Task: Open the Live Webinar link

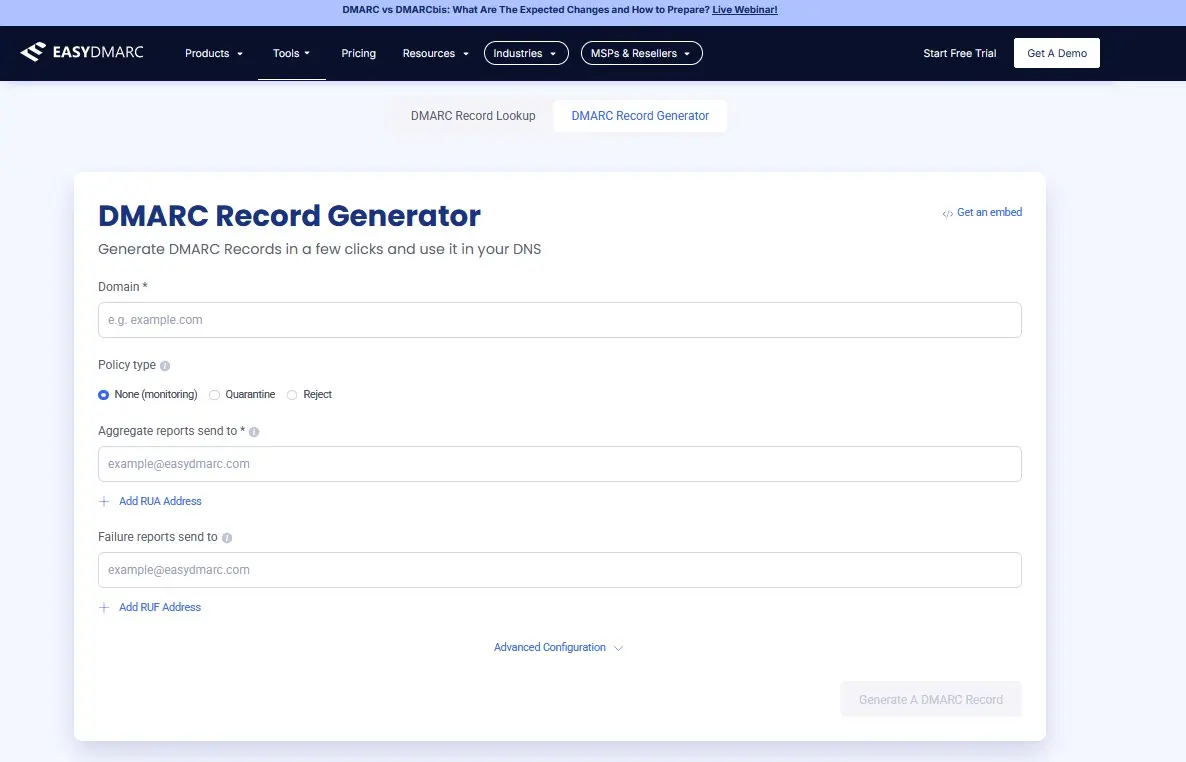Action: 745,10
